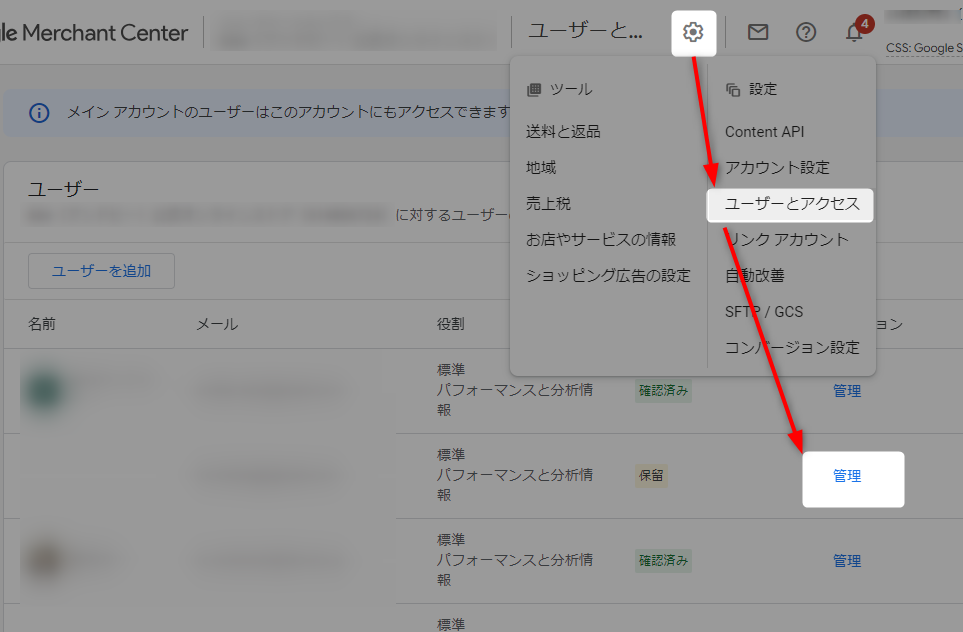The image size is (963, 632).
Task: Click the settings gear icon
Action: pyautogui.click(x=693, y=32)
